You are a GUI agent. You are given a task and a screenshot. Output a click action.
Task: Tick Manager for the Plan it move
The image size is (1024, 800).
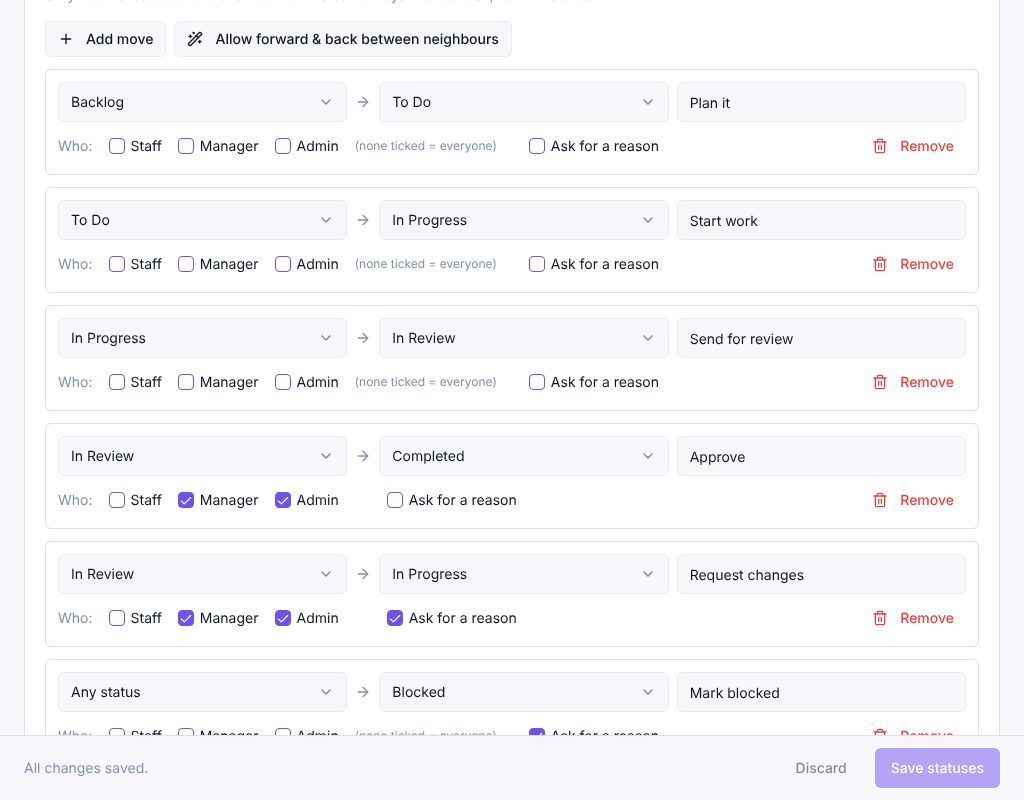[186, 146]
